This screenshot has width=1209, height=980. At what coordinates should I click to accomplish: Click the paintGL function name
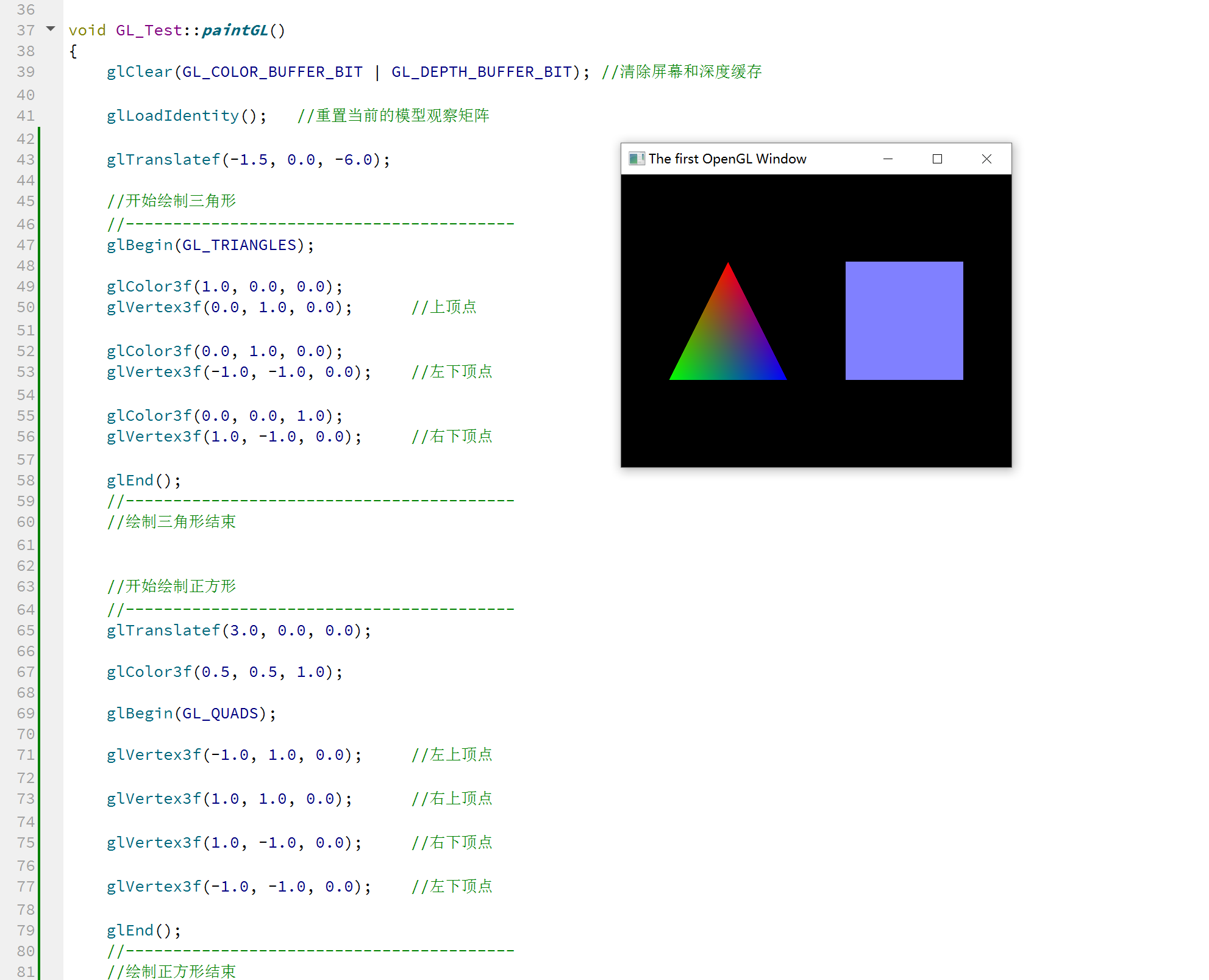[235, 30]
